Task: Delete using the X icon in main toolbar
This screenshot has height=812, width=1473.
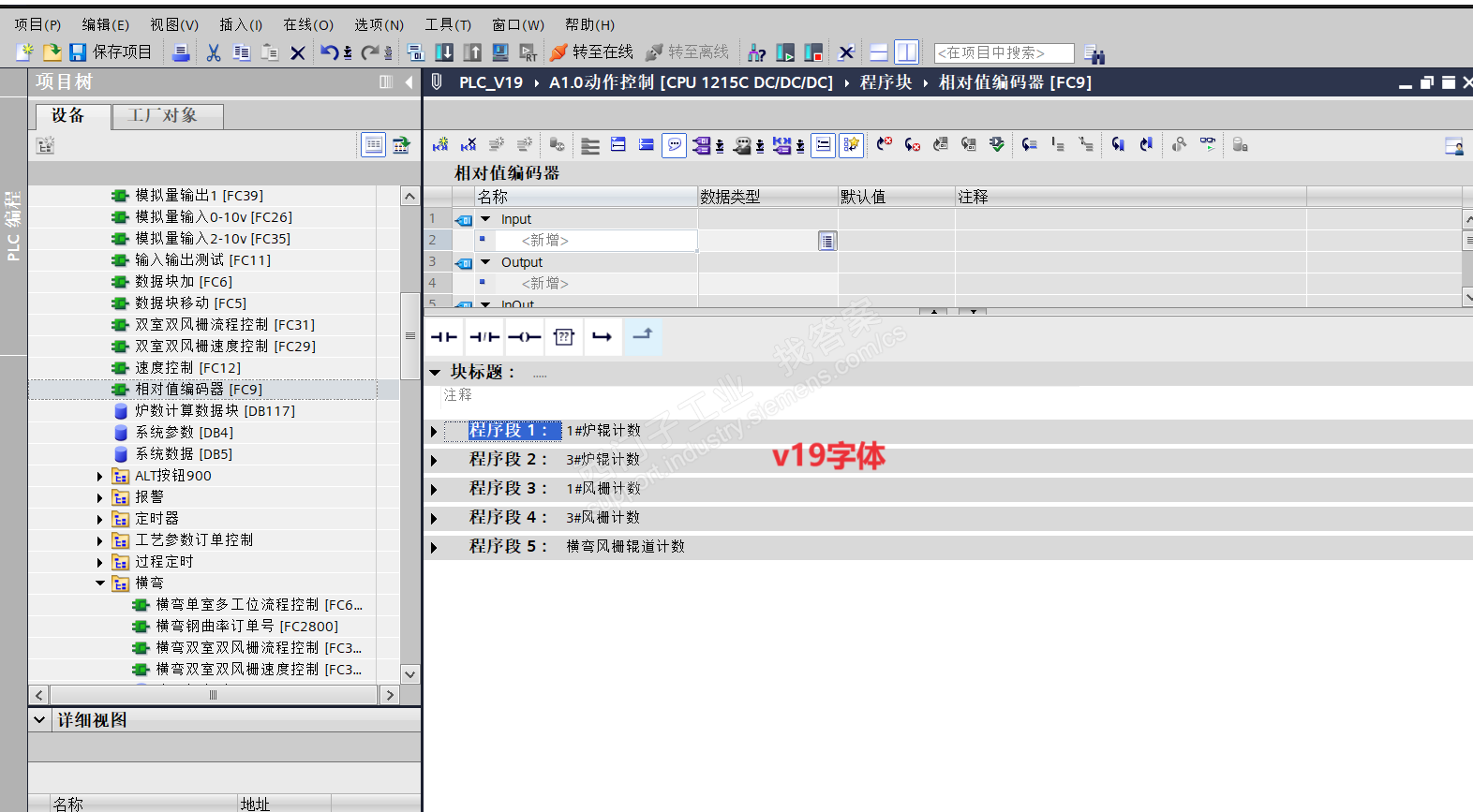Action: [298, 52]
